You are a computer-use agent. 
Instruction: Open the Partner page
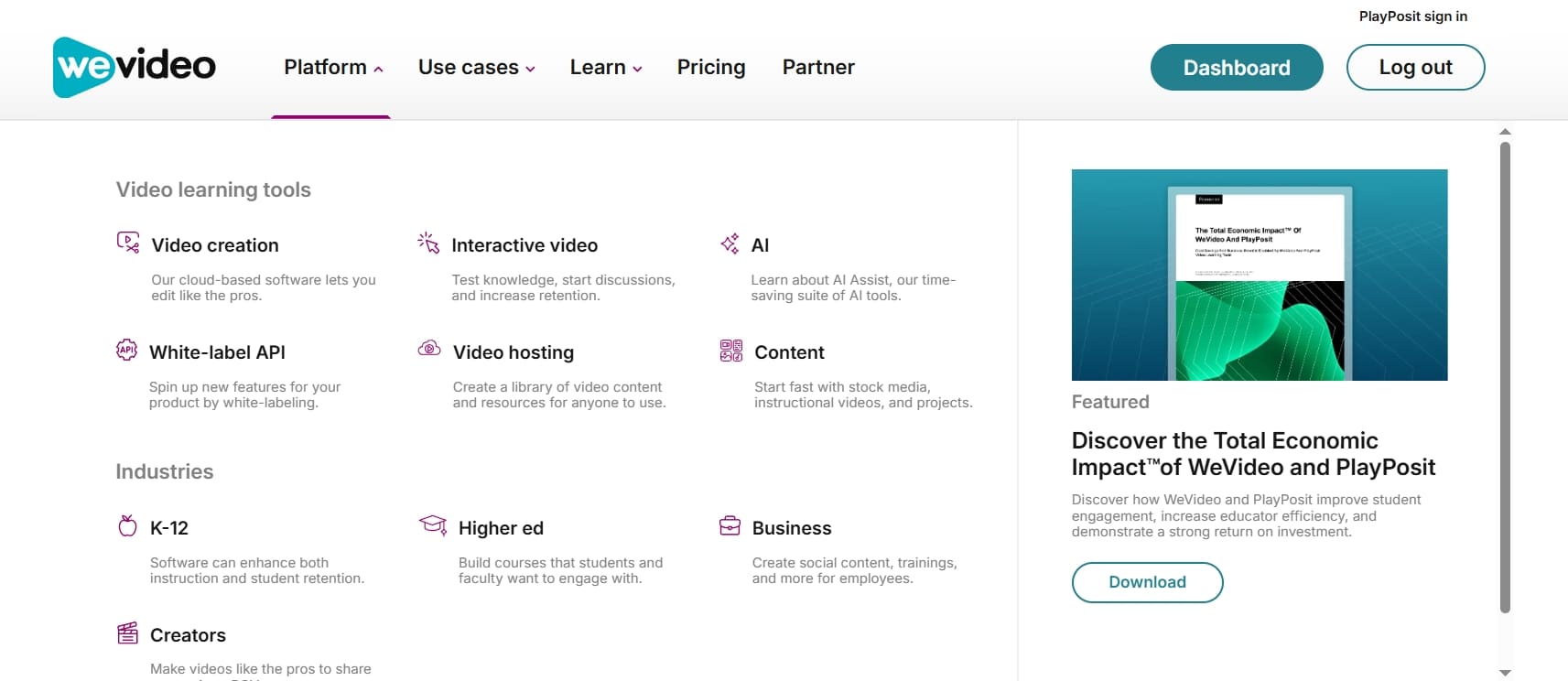click(x=818, y=67)
